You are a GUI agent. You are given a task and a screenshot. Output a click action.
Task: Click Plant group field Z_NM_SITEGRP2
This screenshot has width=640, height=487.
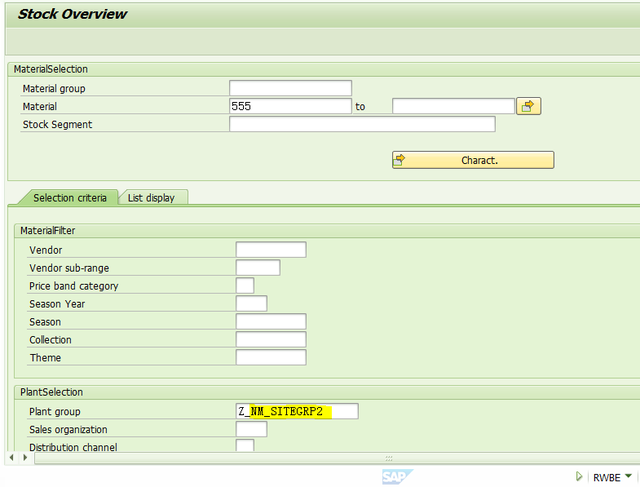point(297,411)
